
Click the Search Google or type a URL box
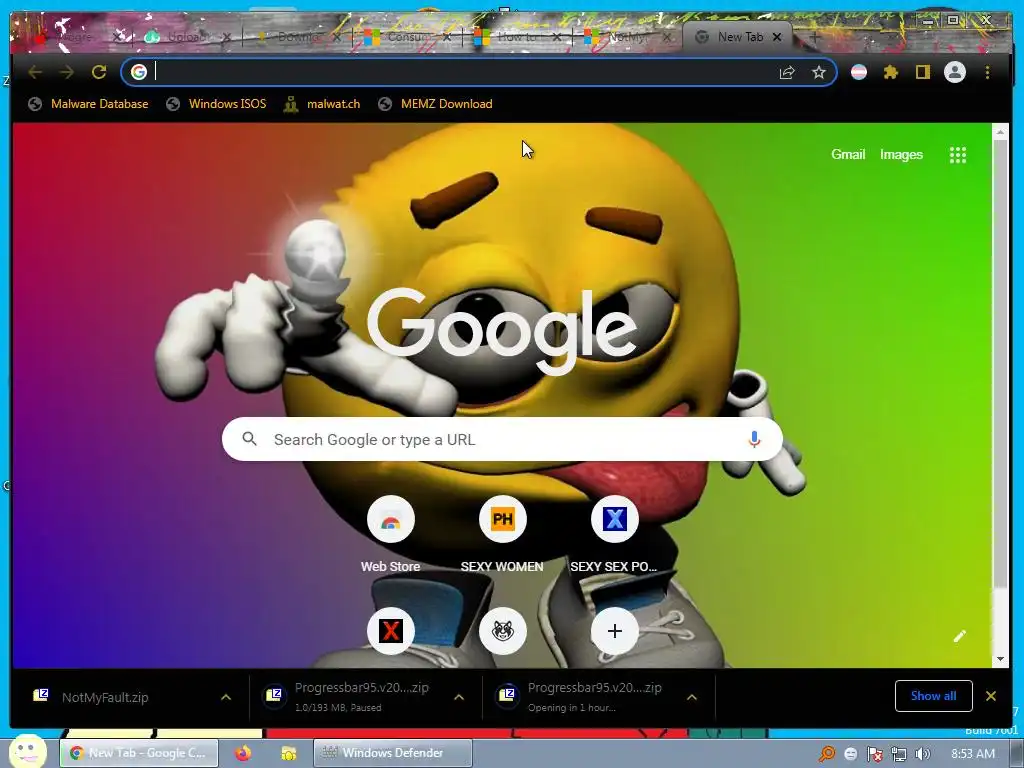tap(502, 439)
